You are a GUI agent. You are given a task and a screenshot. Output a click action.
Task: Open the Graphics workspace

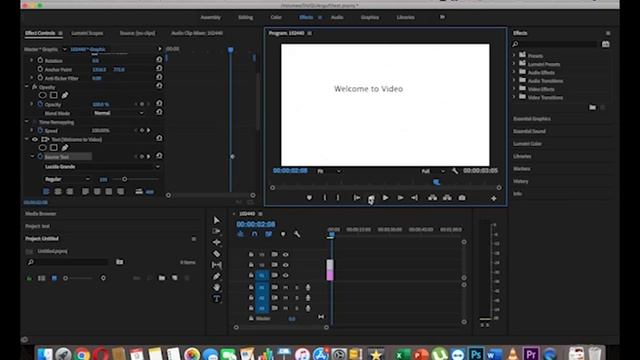tap(370, 18)
